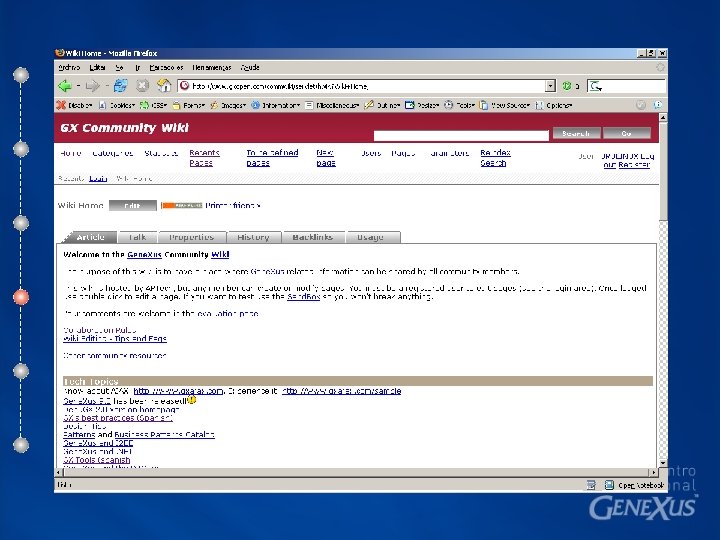This screenshot has height=540, width=720.
Task: Go back with the green Back arrow
Action: pos(65,86)
